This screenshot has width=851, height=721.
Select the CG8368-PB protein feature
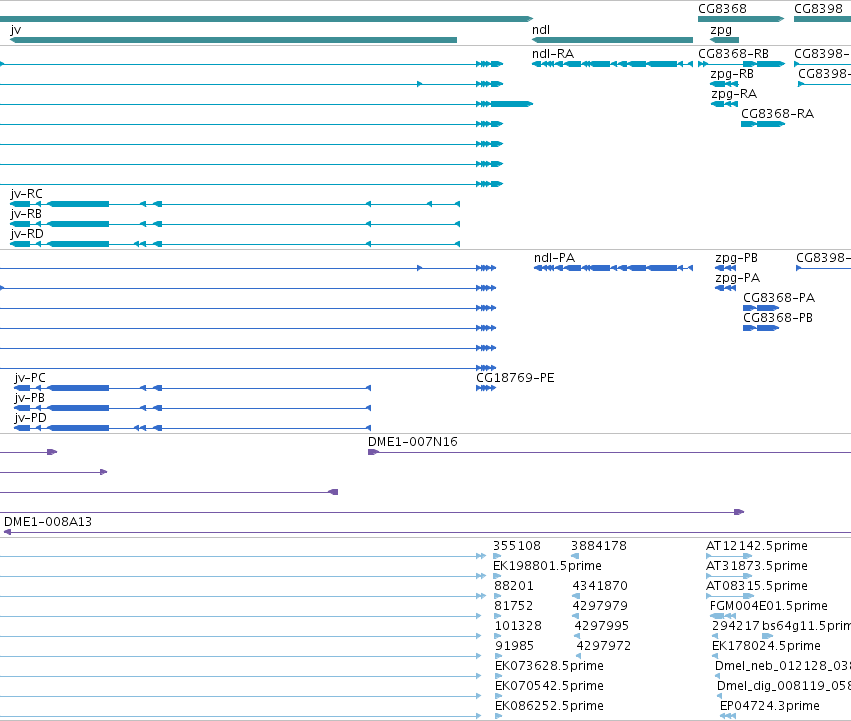coord(761,328)
